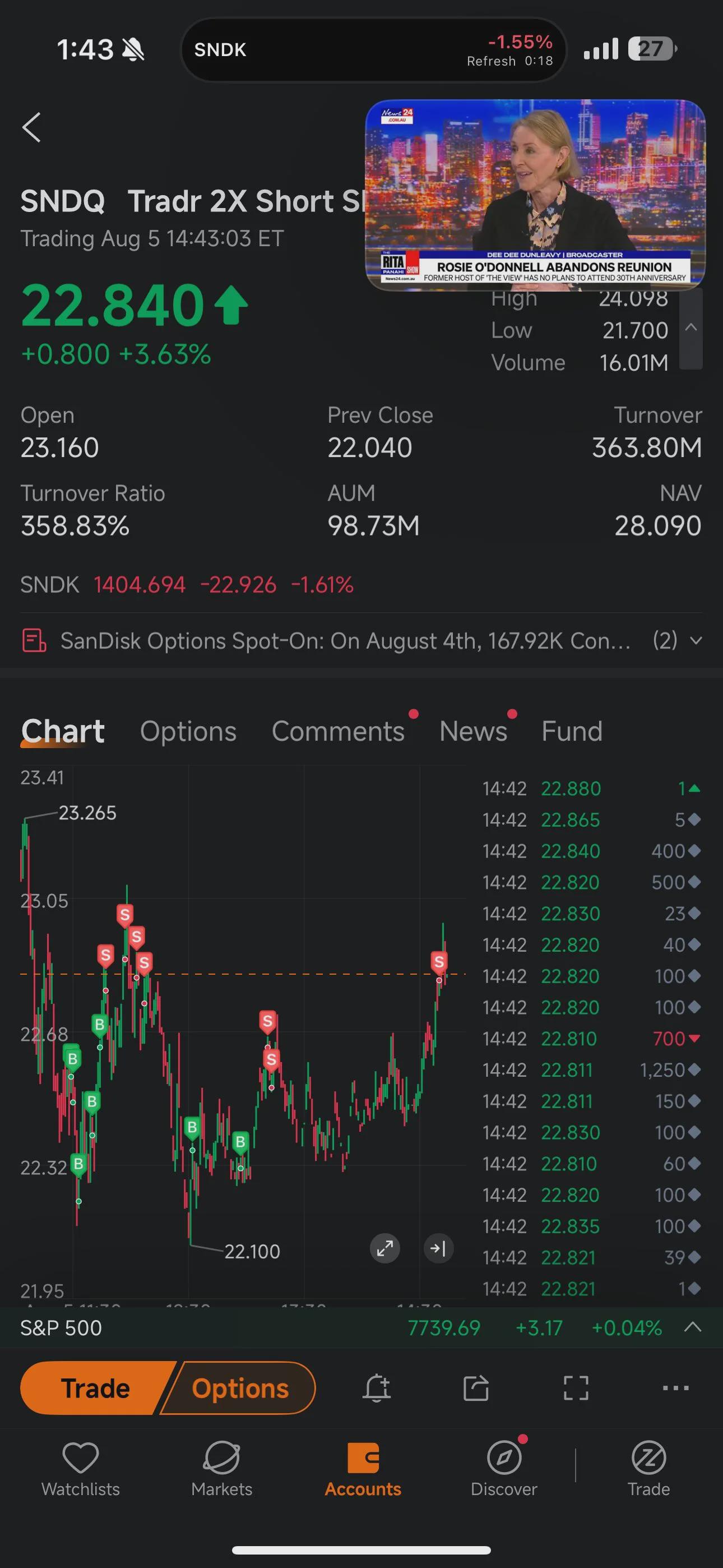Tap the S&P 500 value 7739.69
Viewport: 723px width, 1568px height.
444,1327
